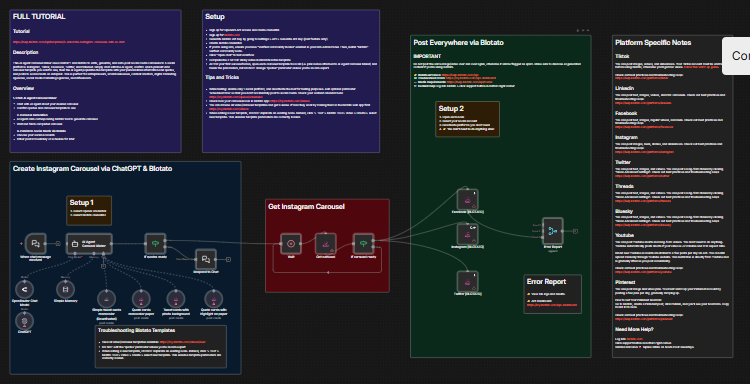Screen dimensions: 750x384
Task: Select the Get carousel node
Action: point(325,244)
